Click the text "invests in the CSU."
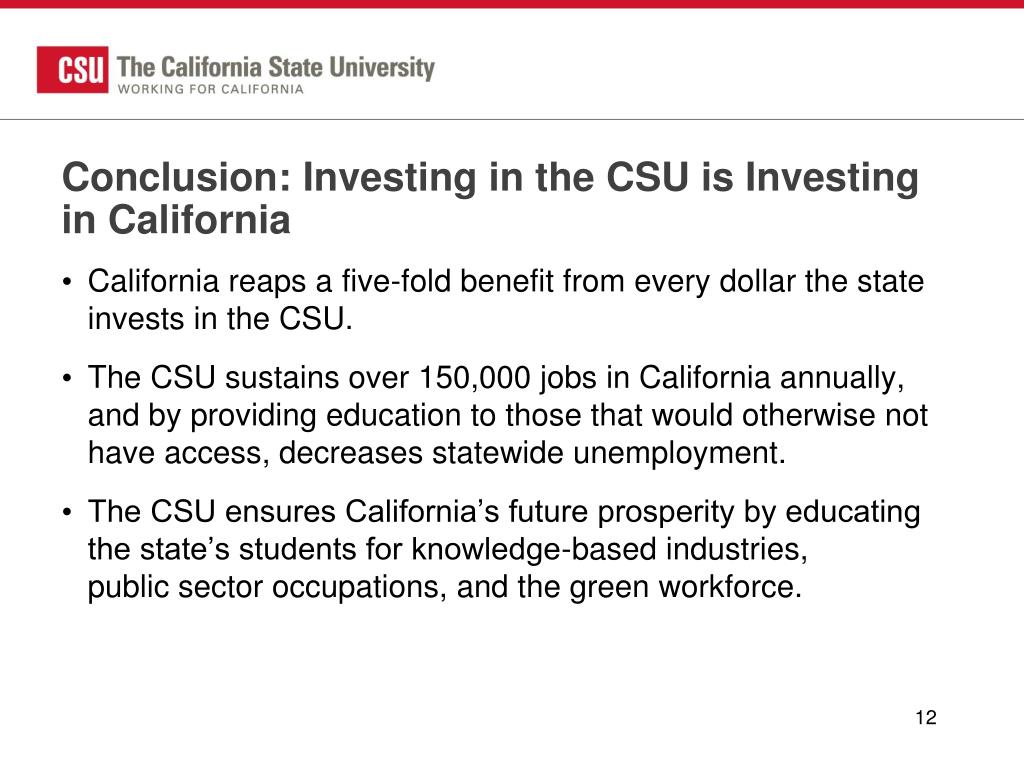The width and height of the screenshot is (1024, 768). point(220,319)
